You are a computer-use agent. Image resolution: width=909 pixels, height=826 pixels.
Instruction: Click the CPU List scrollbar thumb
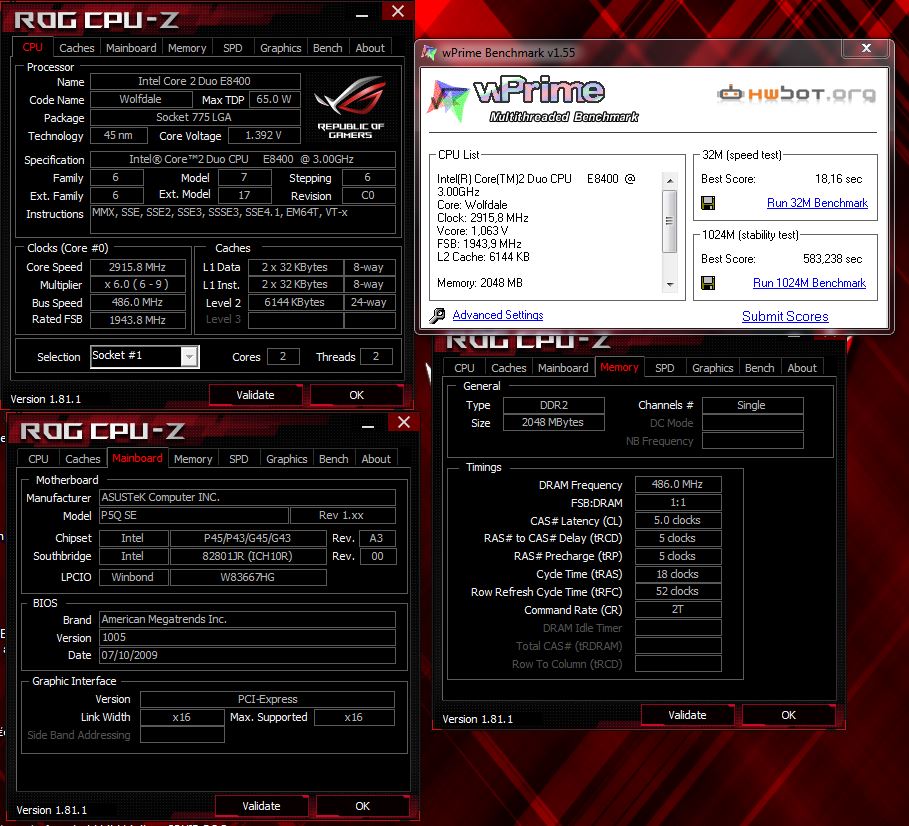pos(670,221)
